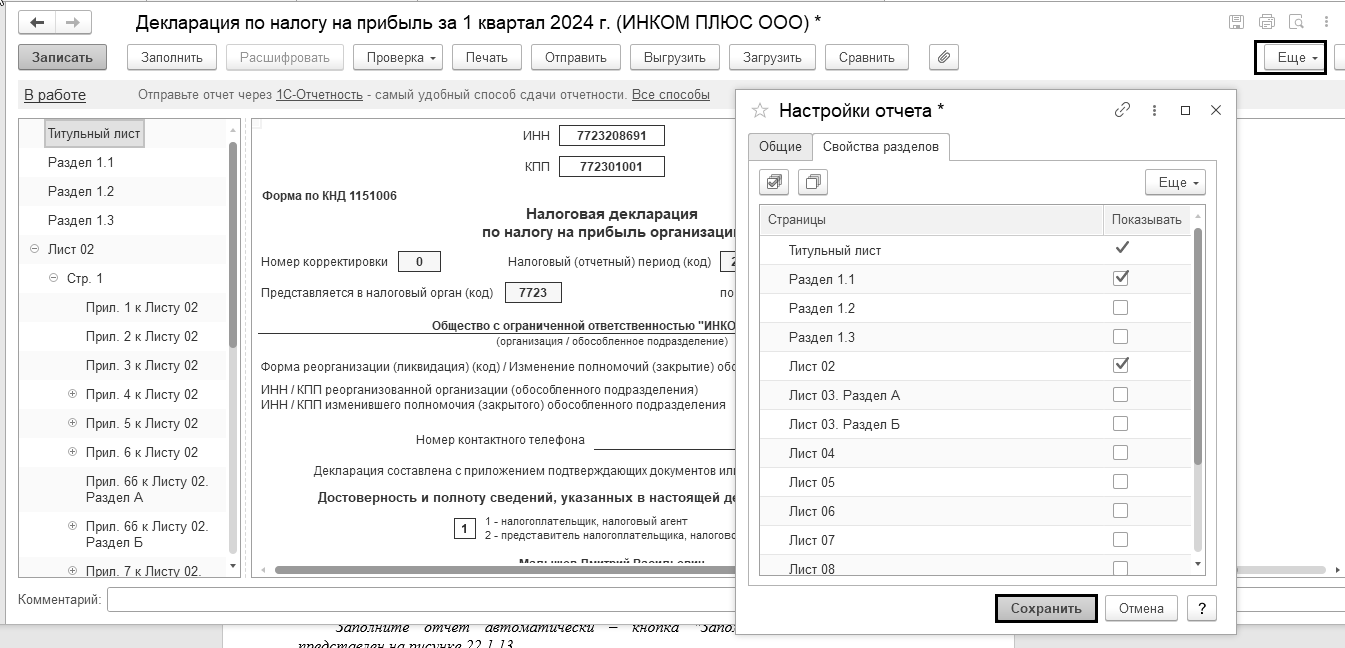Click the save diskette icon in title bar

coord(1236,22)
